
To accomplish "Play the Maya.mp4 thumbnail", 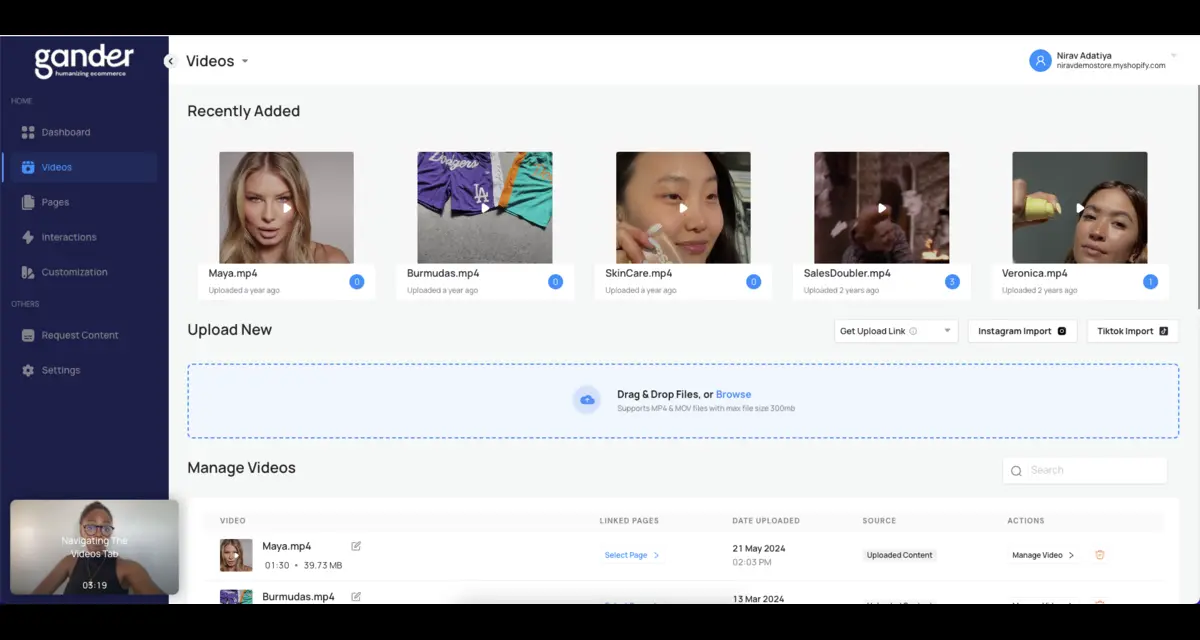I will (286, 208).
